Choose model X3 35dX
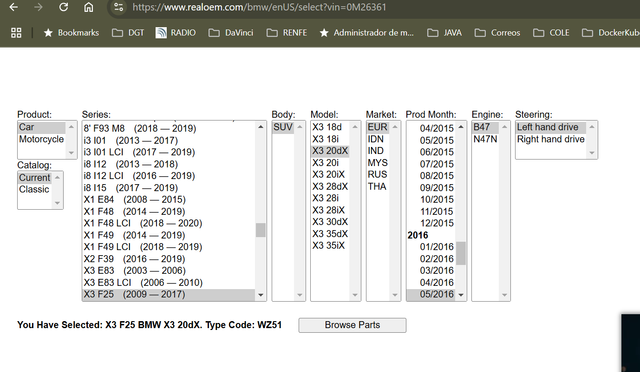Screen dimensions: 640x372 (330, 234)
